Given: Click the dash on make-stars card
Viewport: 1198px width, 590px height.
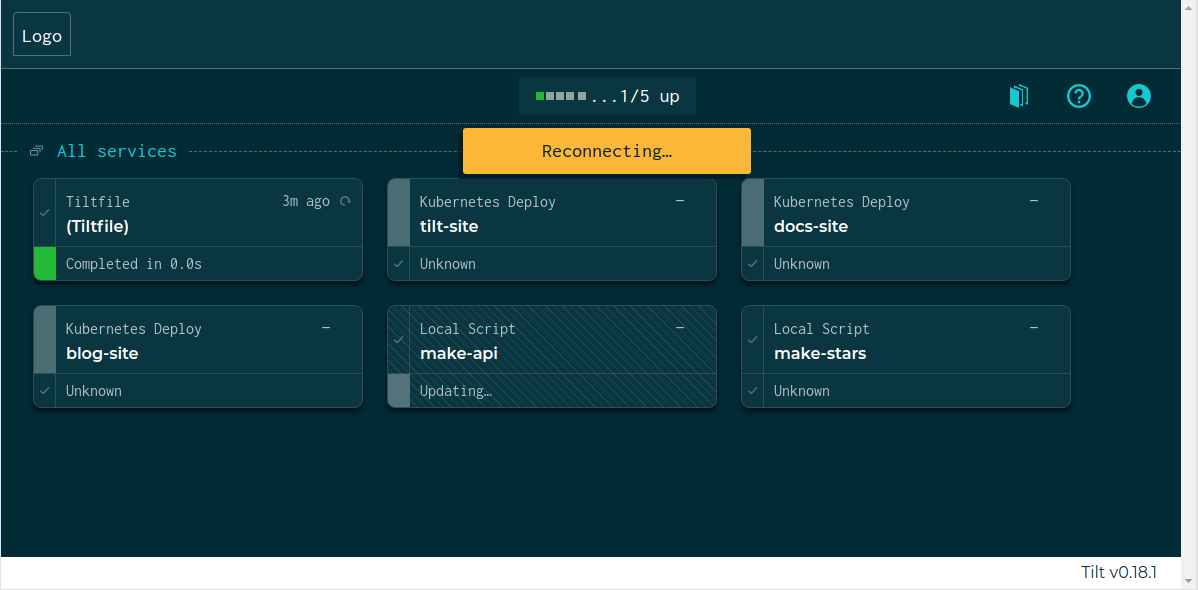Looking at the screenshot, I should (1034, 327).
